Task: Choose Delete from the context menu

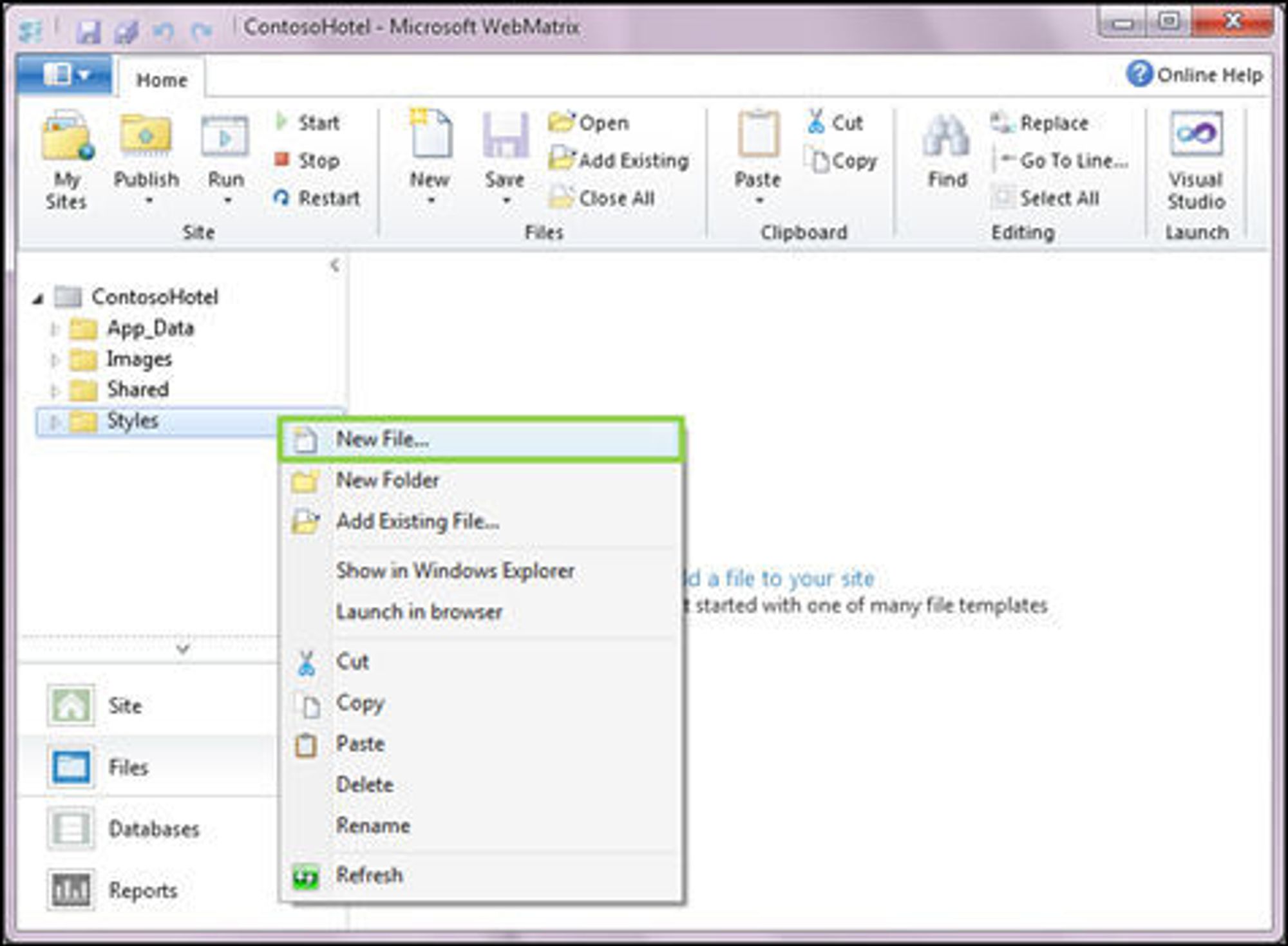Action: tap(480, 784)
